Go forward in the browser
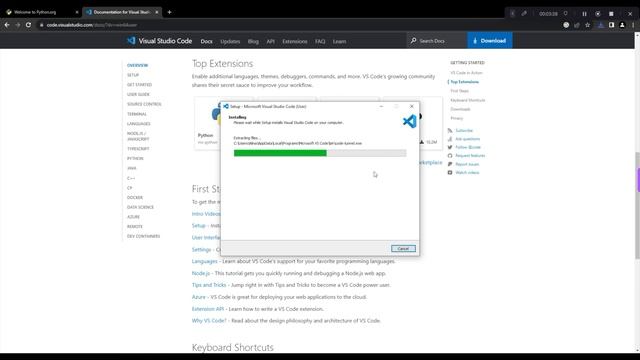The height and width of the screenshot is (360, 640). pos(18,25)
